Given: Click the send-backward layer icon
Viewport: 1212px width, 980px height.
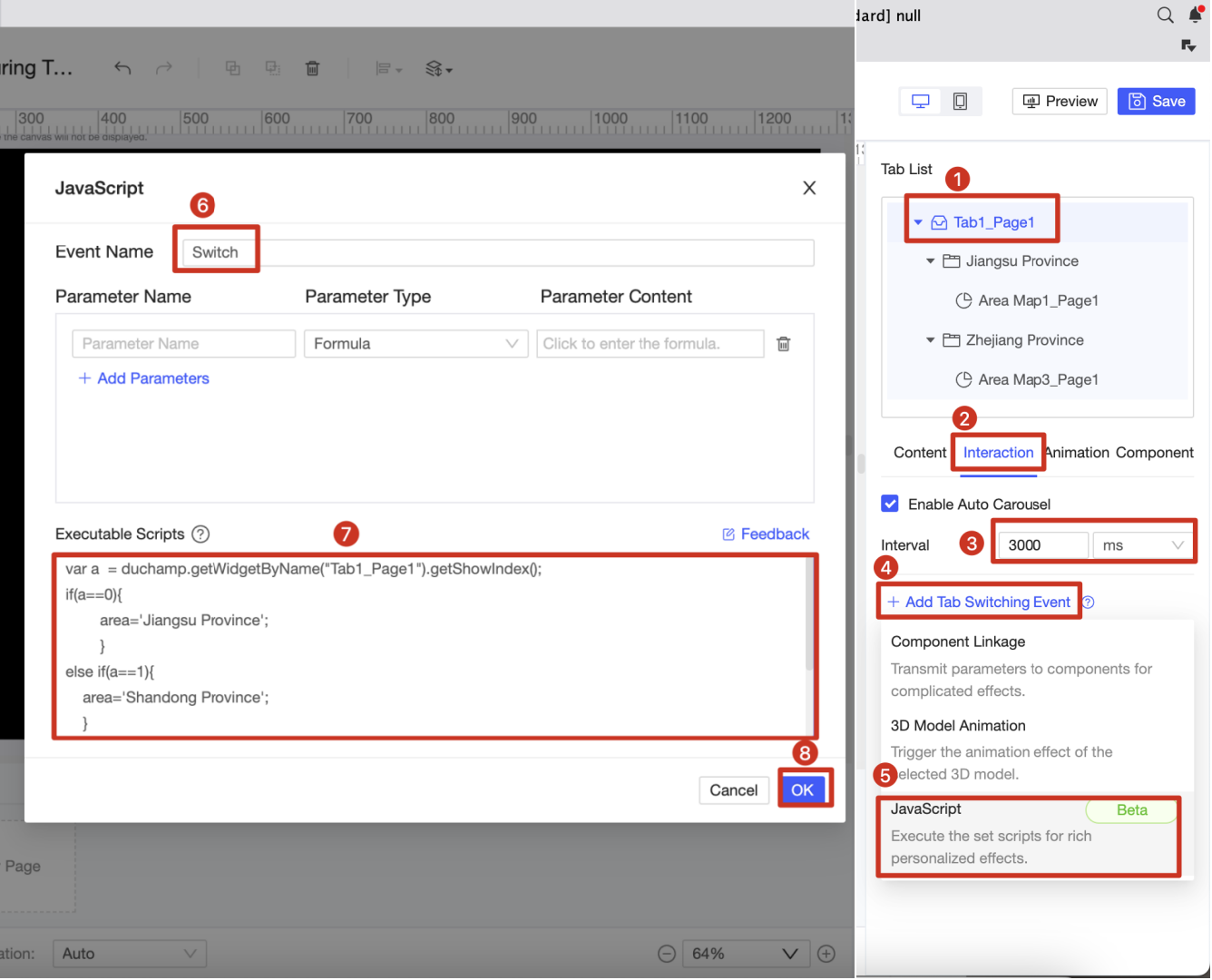Looking at the screenshot, I should 272,68.
